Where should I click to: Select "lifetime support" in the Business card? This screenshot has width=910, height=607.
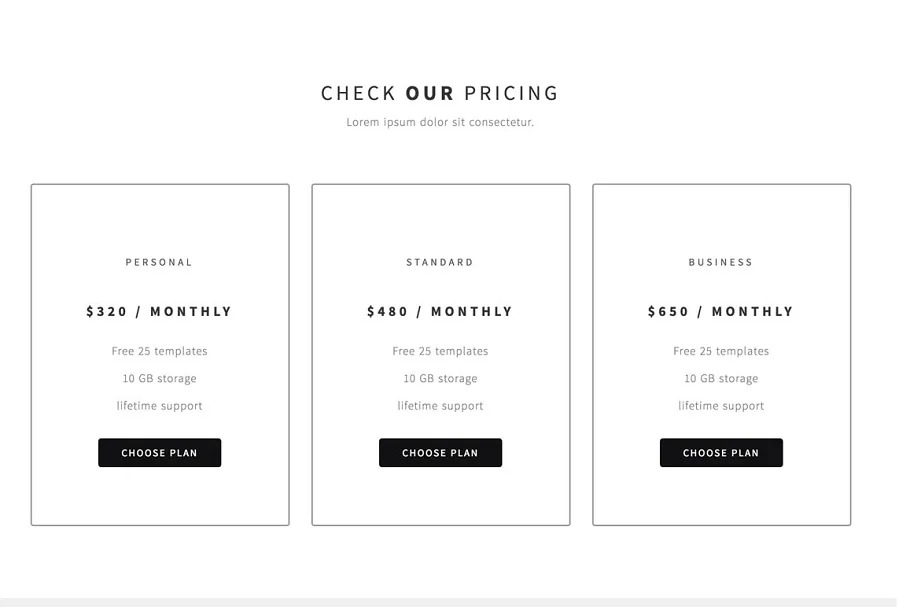(x=721, y=406)
